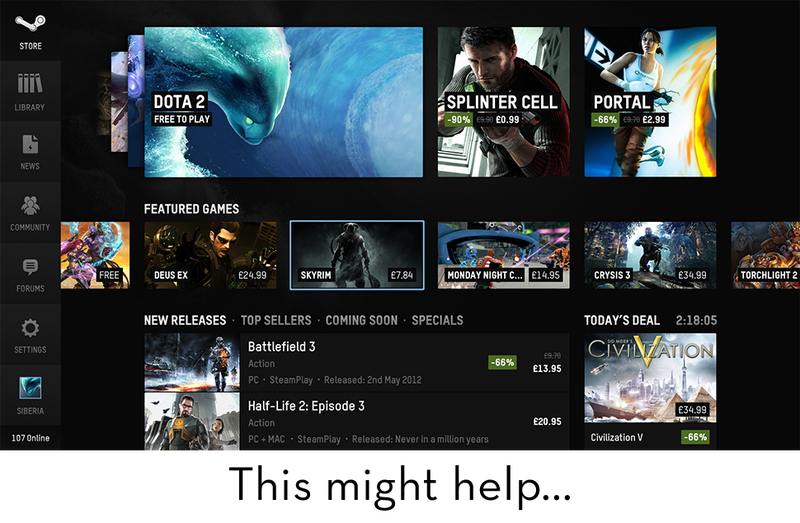Select the Dota 2 featured banner

click(x=284, y=102)
